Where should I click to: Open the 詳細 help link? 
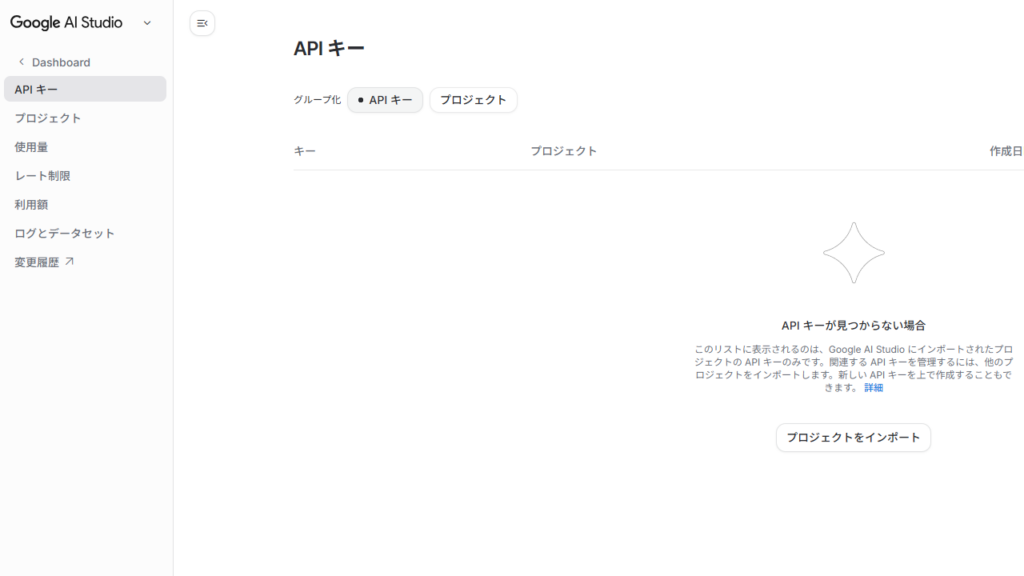872,386
